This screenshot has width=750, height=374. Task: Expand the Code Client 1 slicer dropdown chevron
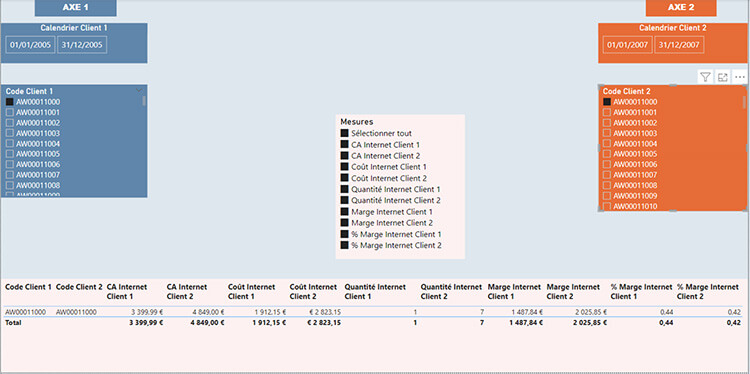coord(139,90)
